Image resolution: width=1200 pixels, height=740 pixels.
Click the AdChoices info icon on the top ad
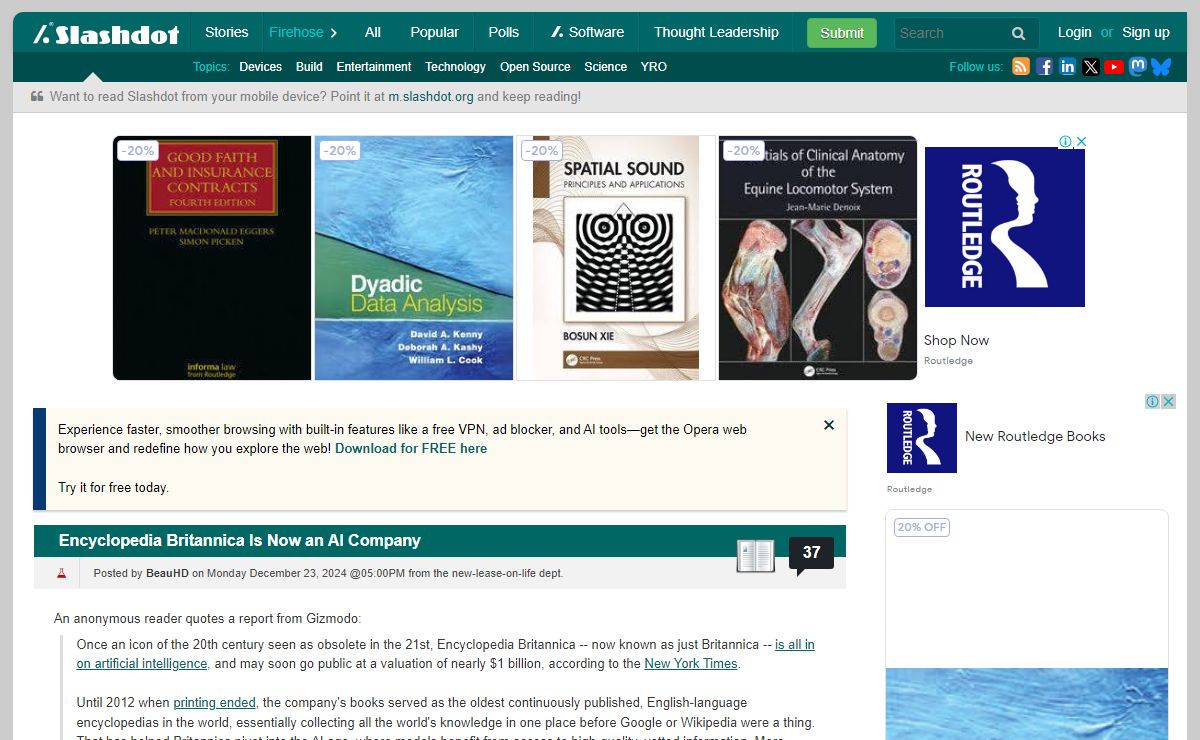tap(1066, 142)
